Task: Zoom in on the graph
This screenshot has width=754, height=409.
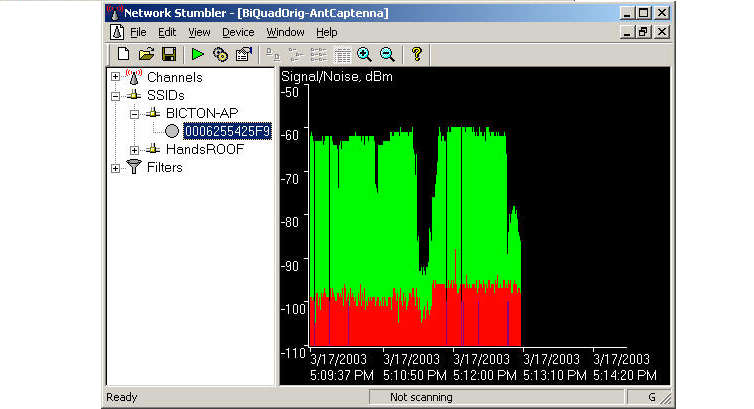Action: (364, 54)
